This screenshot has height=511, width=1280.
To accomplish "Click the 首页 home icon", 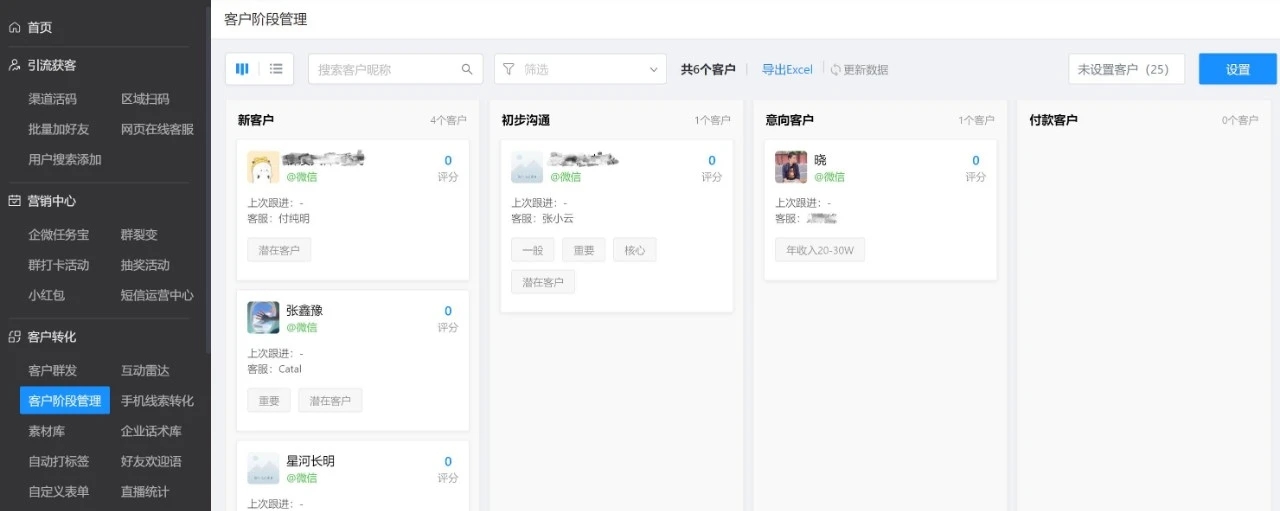I will coord(14,28).
